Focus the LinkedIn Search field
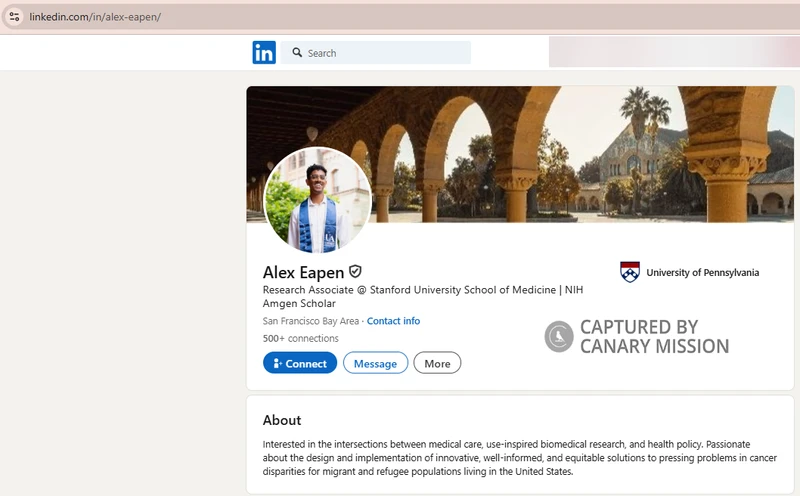 coord(376,53)
